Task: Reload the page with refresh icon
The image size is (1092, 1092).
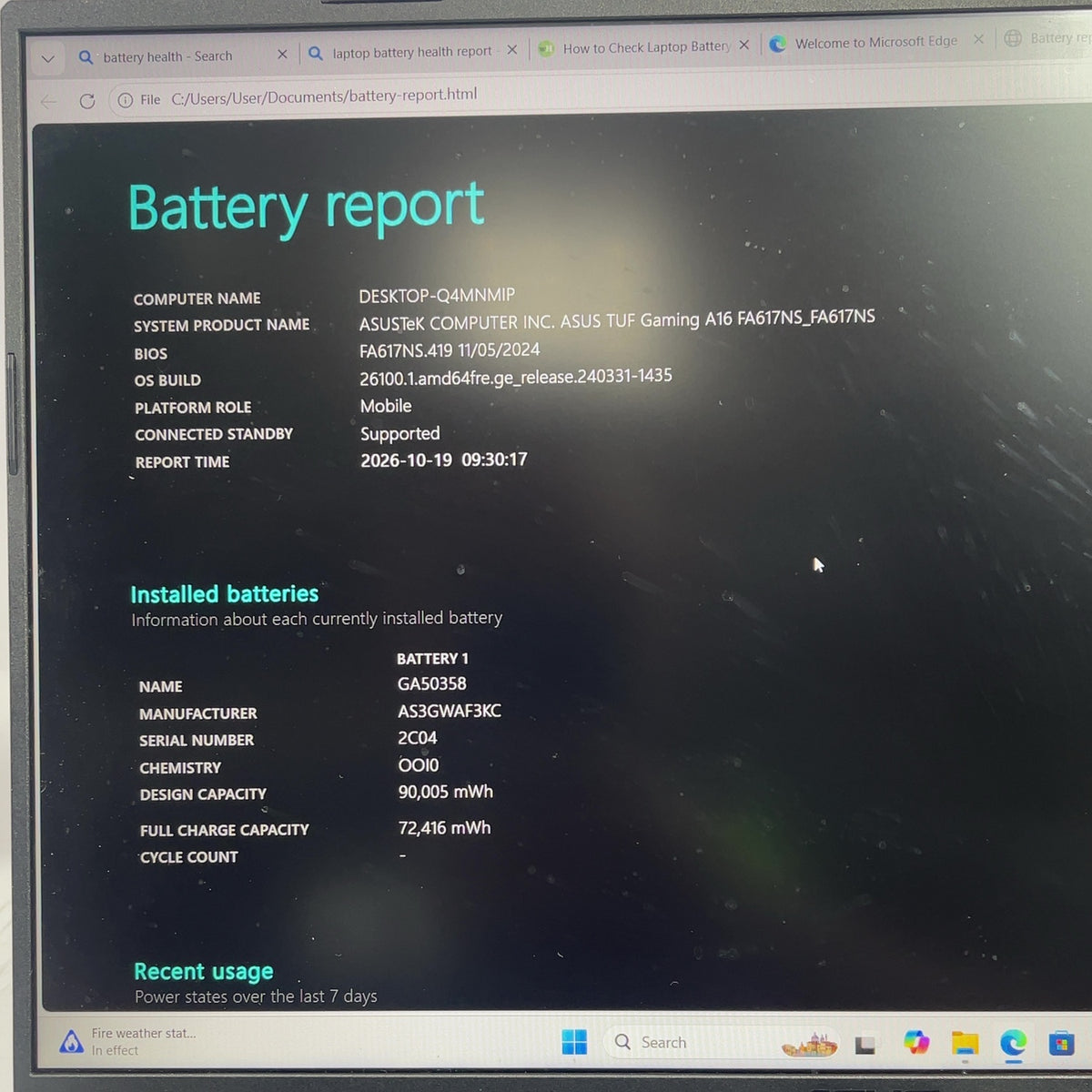Action: [87, 100]
